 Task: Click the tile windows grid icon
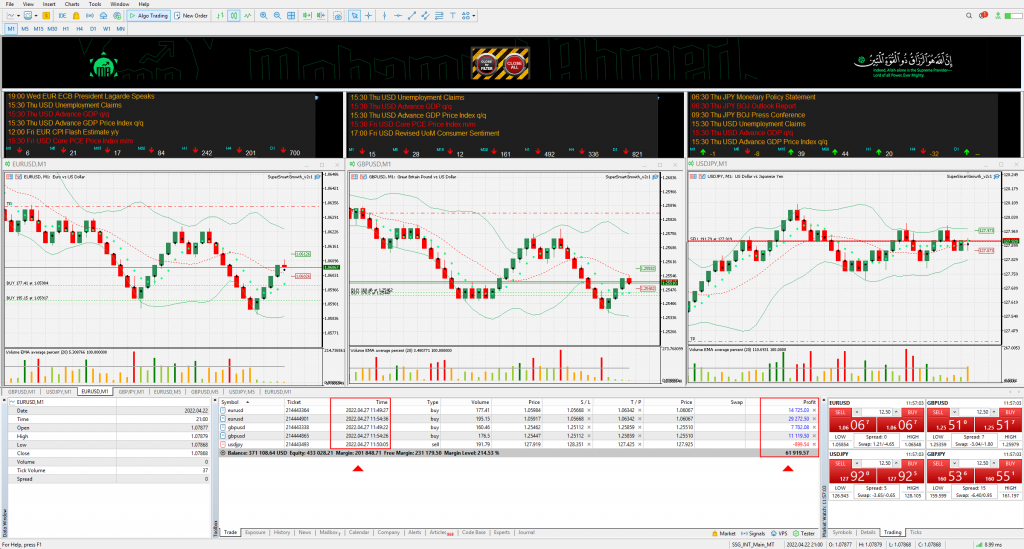(x=291, y=16)
